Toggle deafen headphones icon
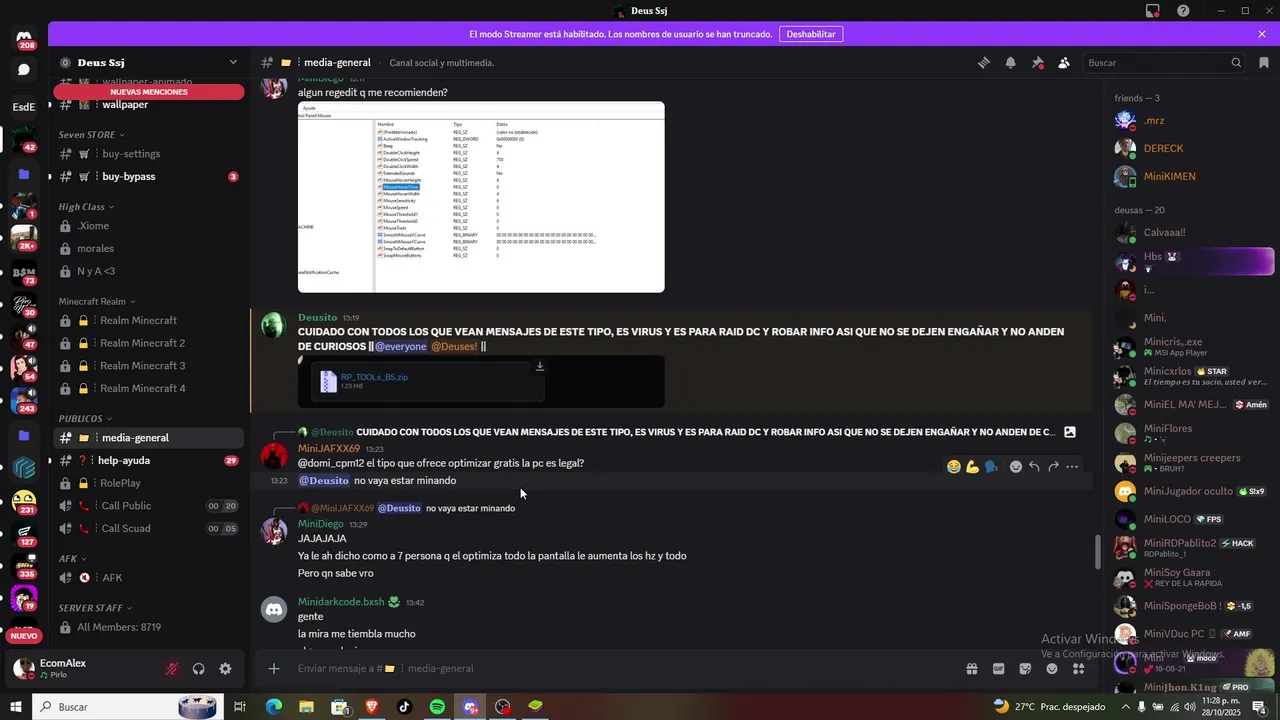 (x=199, y=669)
